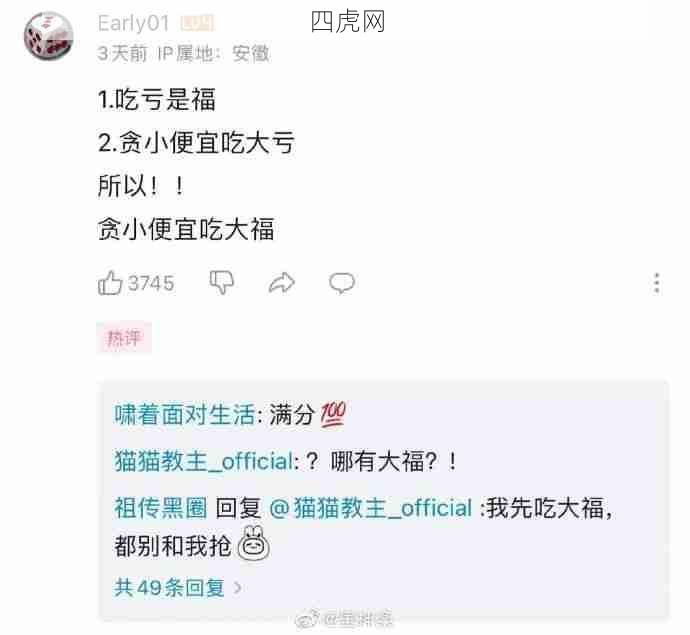Open Early01 username profile
This screenshot has width=690, height=635.
pos(133,23)
